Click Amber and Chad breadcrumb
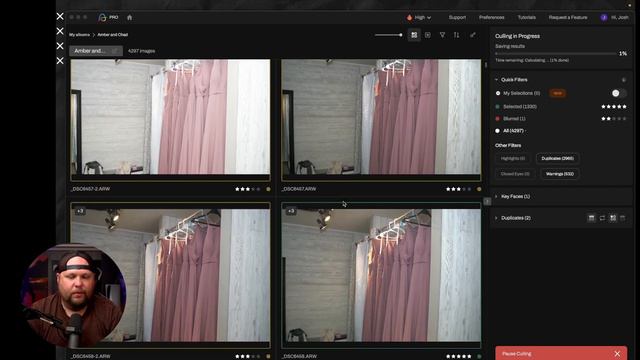 click(x=113, y=35)
